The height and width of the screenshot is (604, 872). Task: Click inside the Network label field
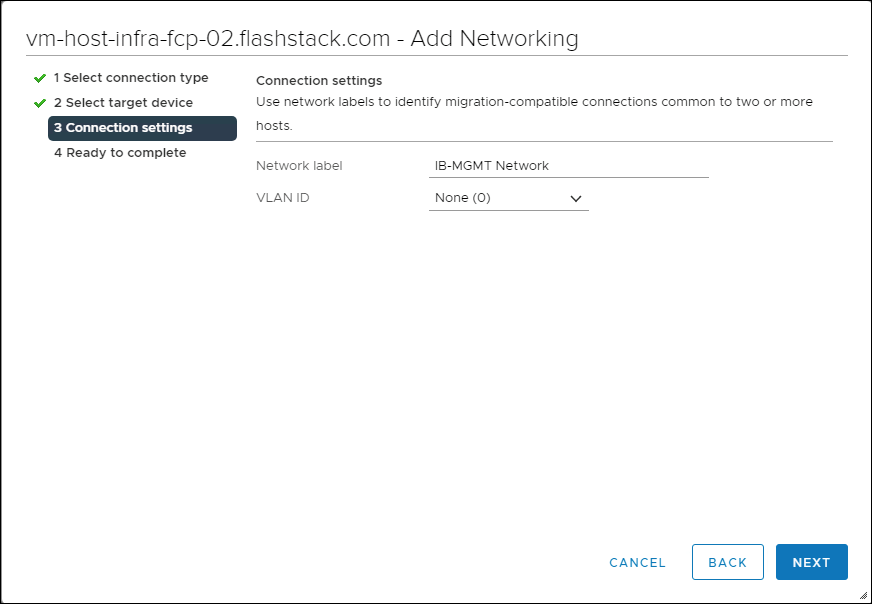pos(568,165)
